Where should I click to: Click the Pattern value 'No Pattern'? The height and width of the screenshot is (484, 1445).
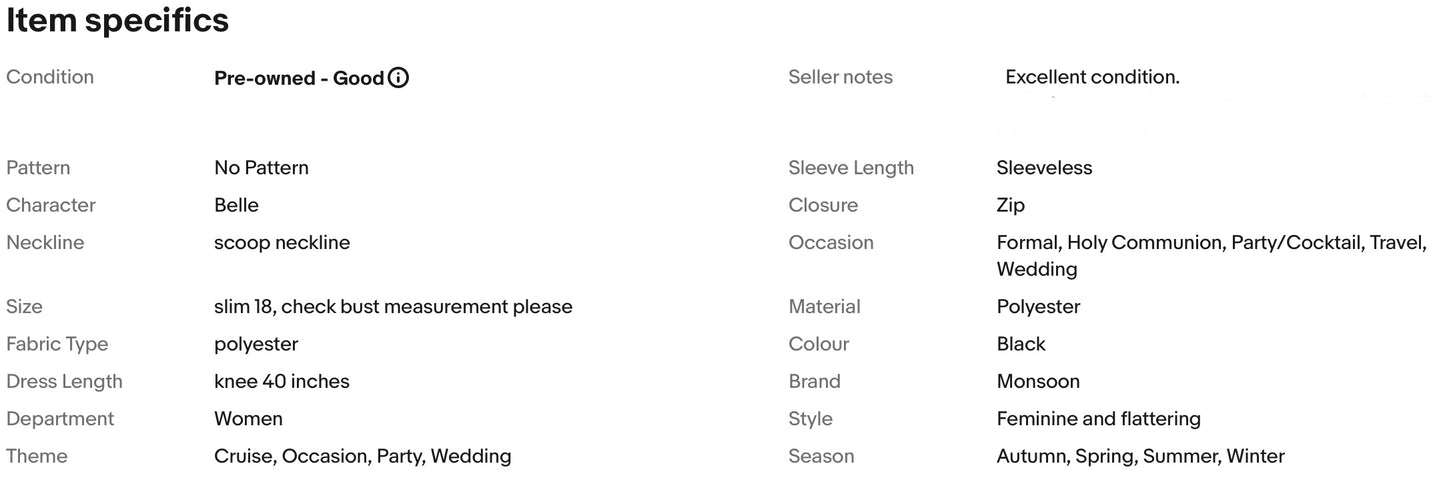click(x=261, y=168)
